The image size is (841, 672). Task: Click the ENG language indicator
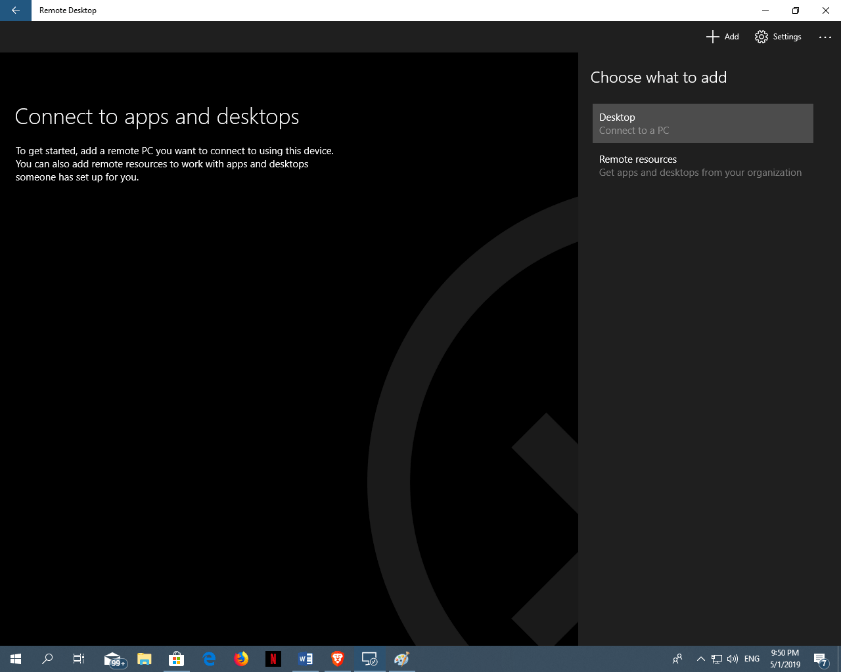point(752,659)
